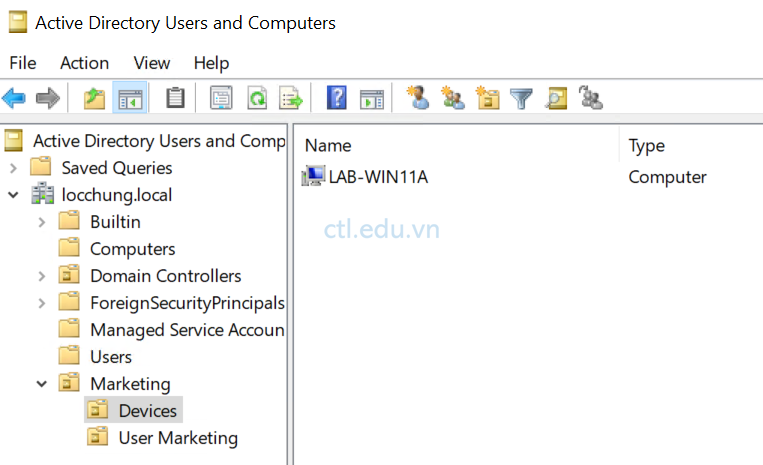This screenshot has width=763, height=465.
Task: Create a new user with toolbar icon
Action: click(x=418, y=98)
